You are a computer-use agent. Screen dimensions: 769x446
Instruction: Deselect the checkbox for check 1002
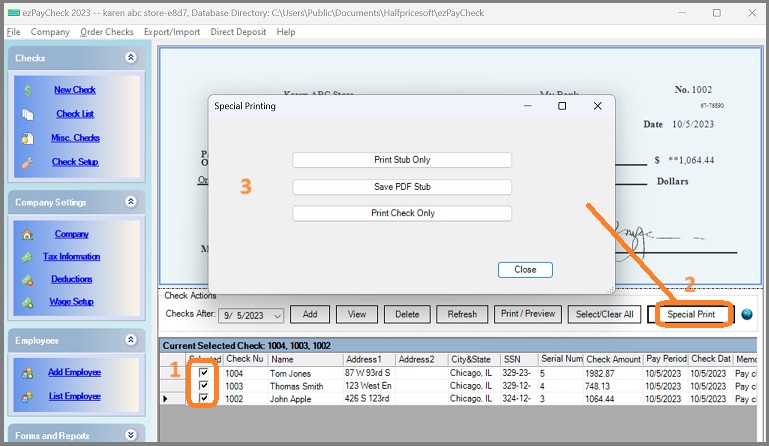click(x=204, y=399)
